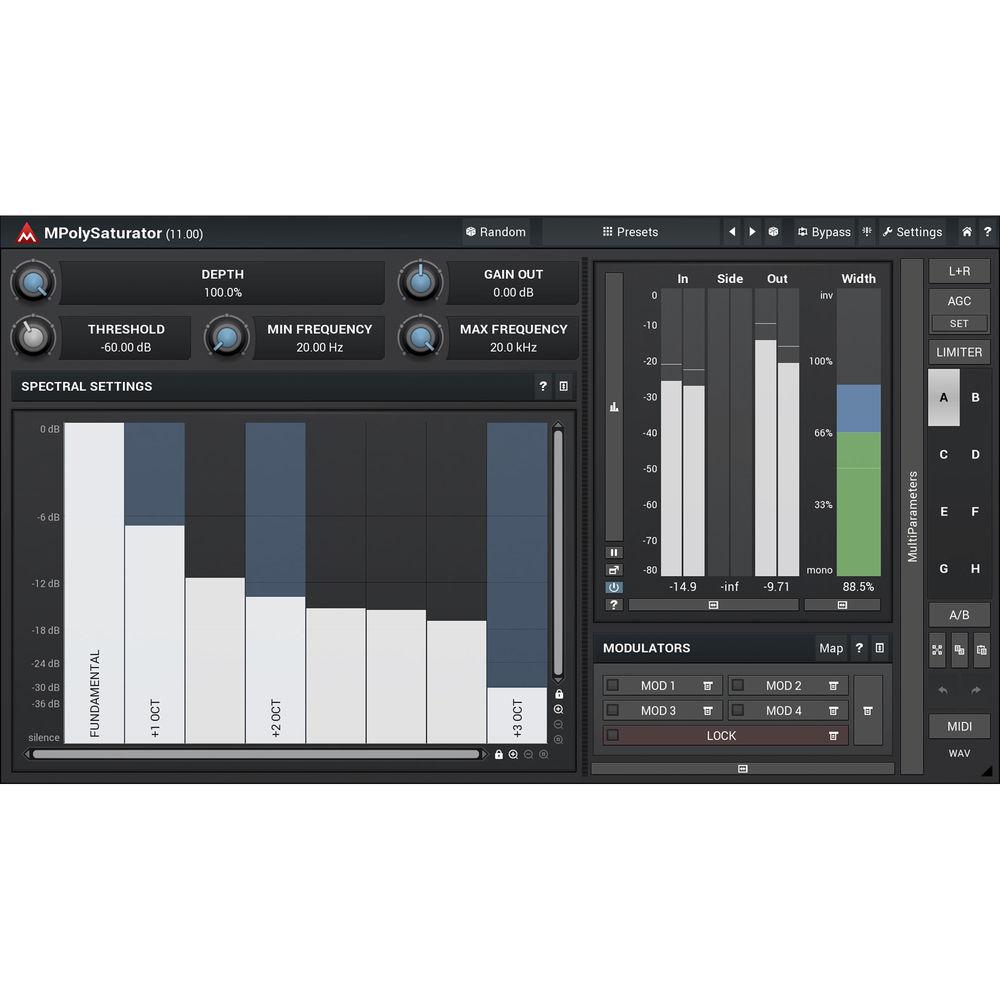Open the MOD 1 menu icon
This screenshot has height=1000, width=1000.
coord(708,685)
